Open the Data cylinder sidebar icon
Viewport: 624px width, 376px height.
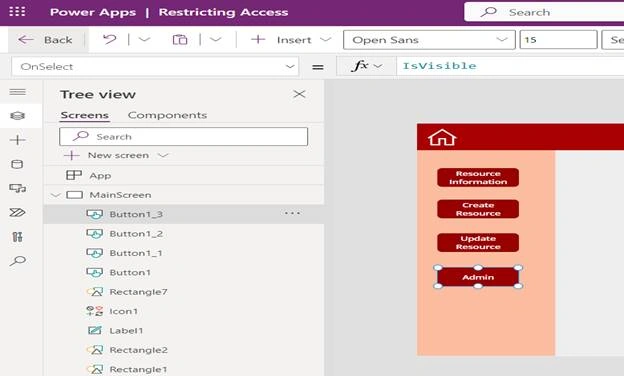(18, 164)
